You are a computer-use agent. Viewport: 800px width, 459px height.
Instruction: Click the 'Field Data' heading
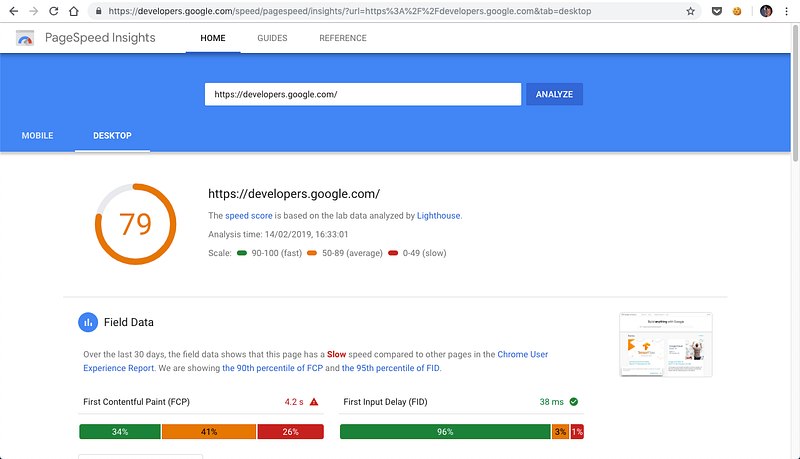[129, 322]
